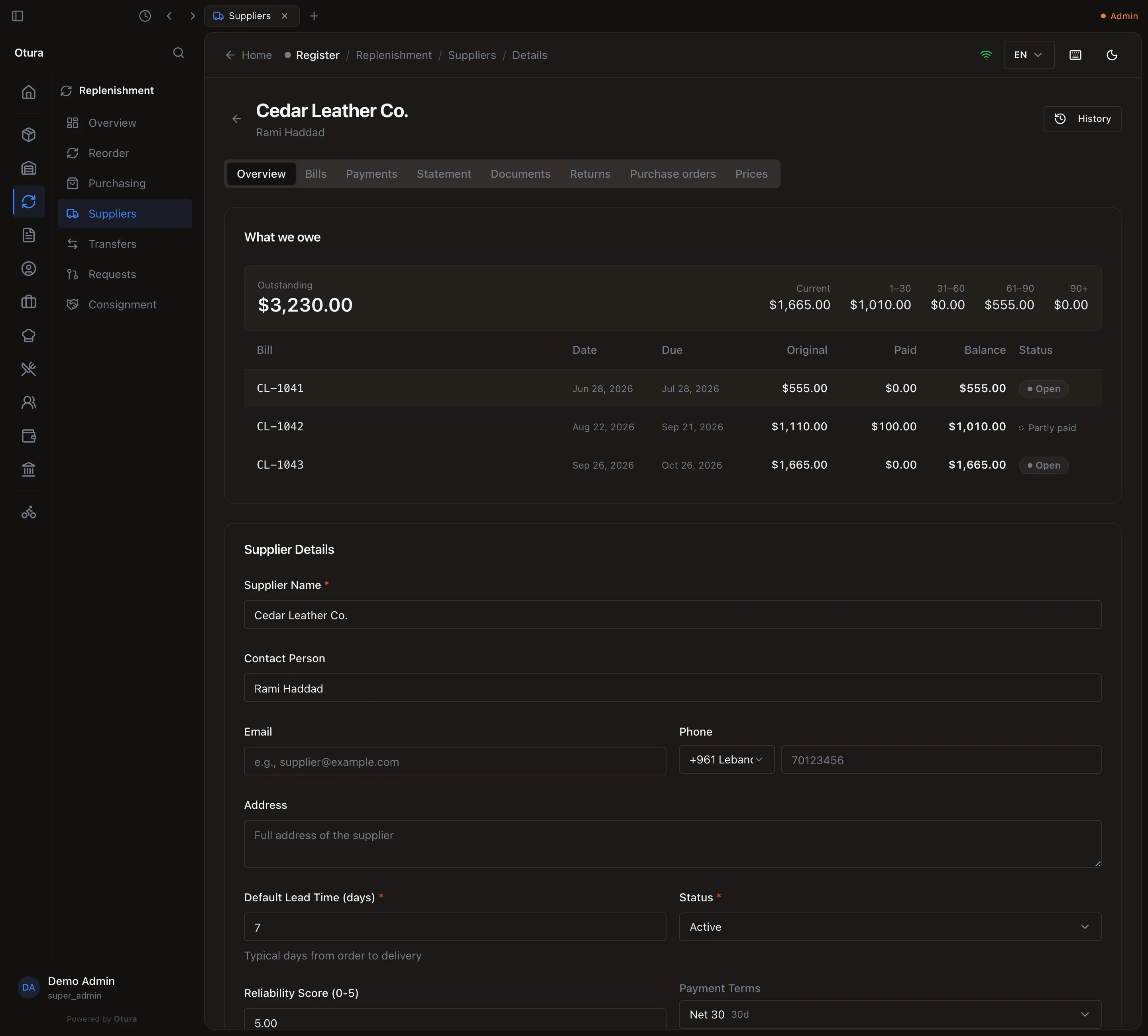Screen dimensions: 1148x1036
Task: Click the Admin indicator at top right
Action: click(1119, 16)
